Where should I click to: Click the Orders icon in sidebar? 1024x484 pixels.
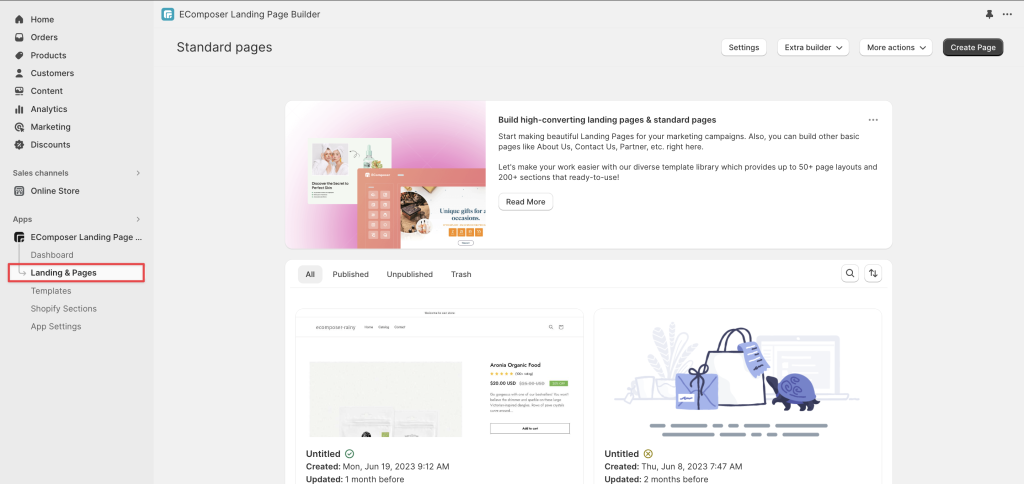19,37
